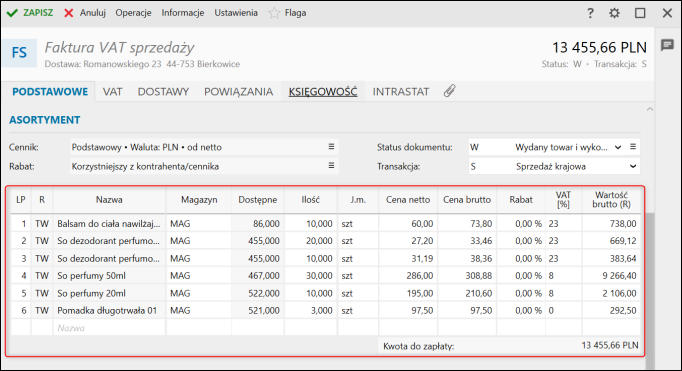Image resolution: width=682 pixels, height=371 pixels.
Task: Click gross value 292,50 cell
Action: [611, 311]
